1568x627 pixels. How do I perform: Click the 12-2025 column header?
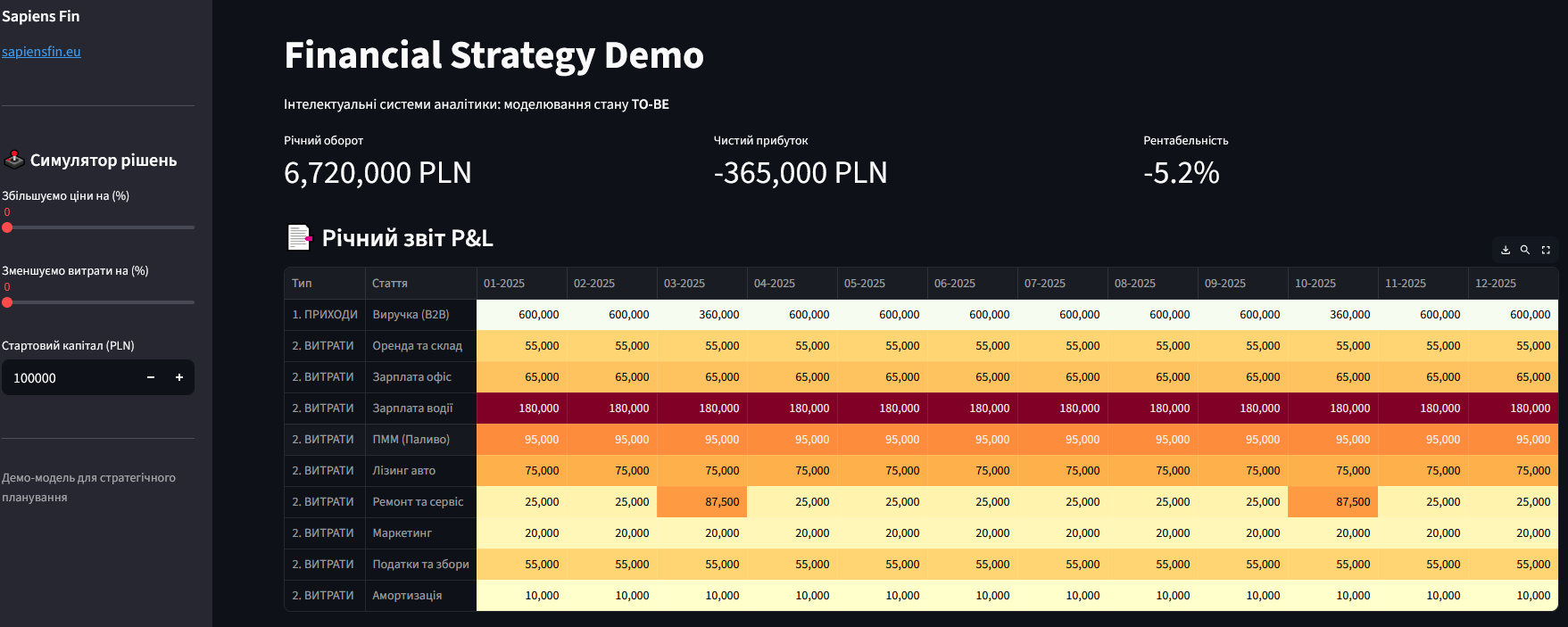[1513, 284]
